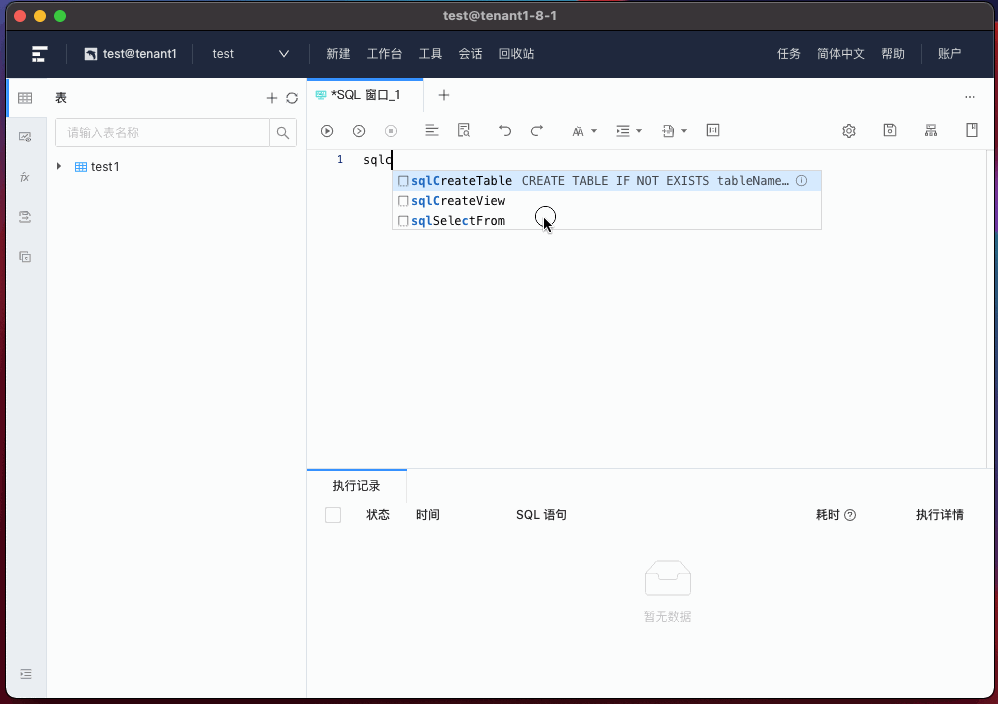Open the 工具 menu
Image resolution: width=998 pixels, height=704 pixels.
coord(430,54)
